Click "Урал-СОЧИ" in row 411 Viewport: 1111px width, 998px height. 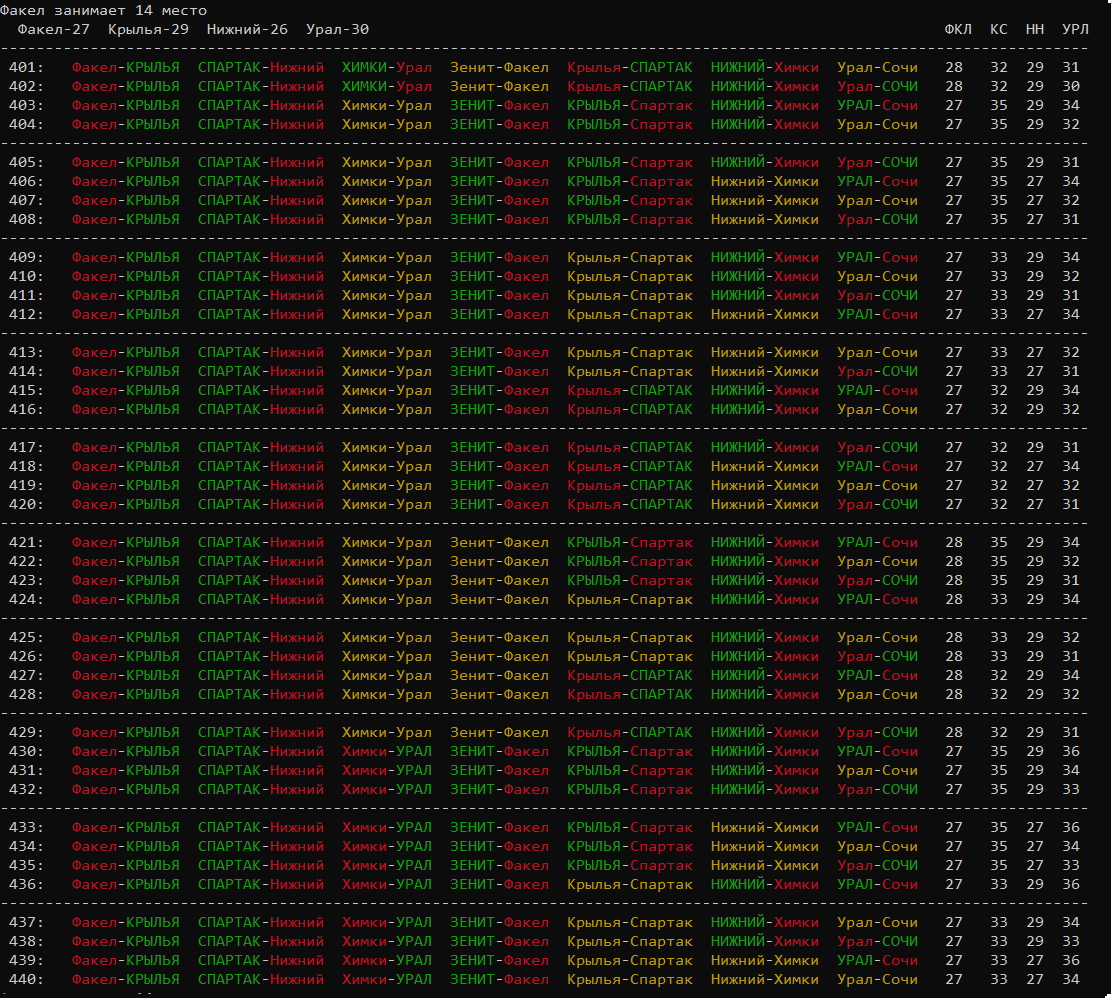(877, 296)
